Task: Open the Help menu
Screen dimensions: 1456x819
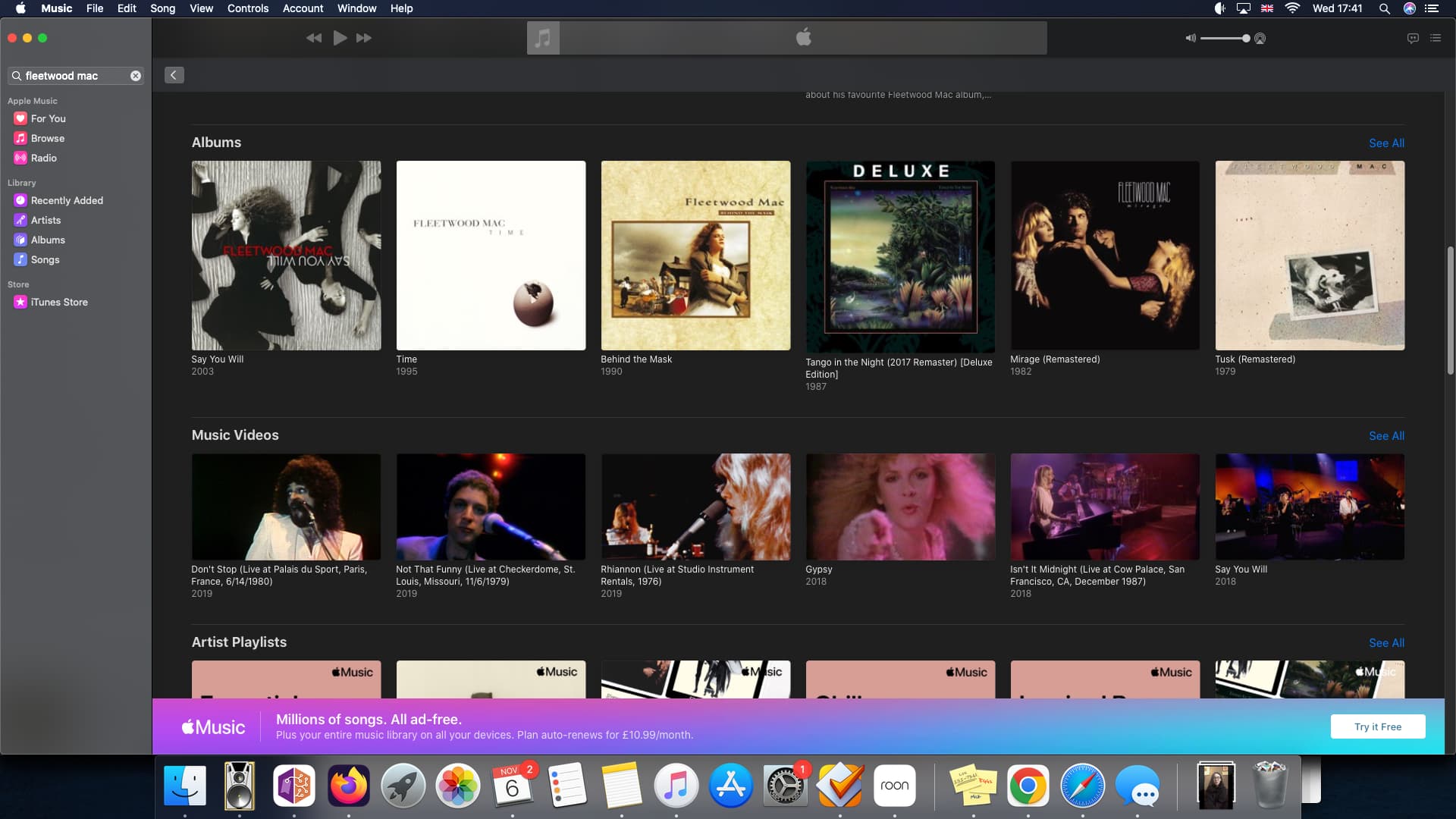Action: [401, 8]
